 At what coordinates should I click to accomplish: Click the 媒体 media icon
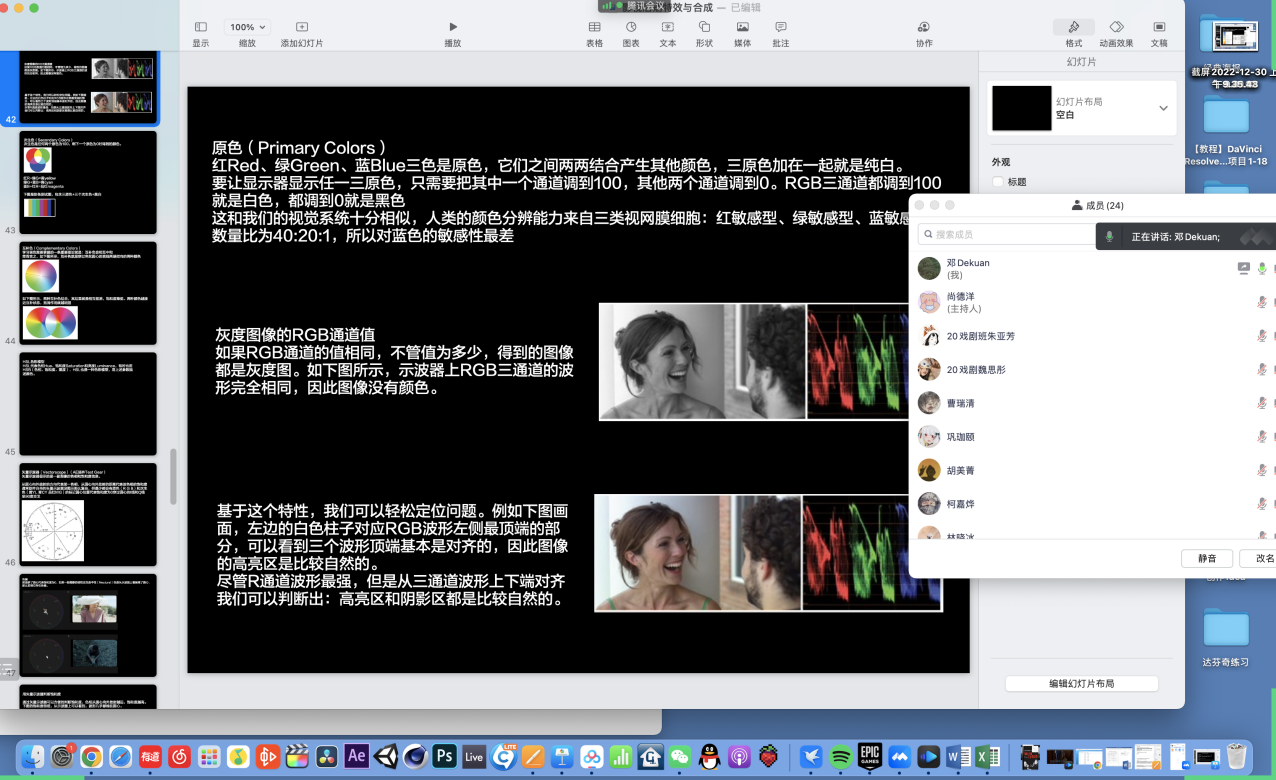pos(743,27)
